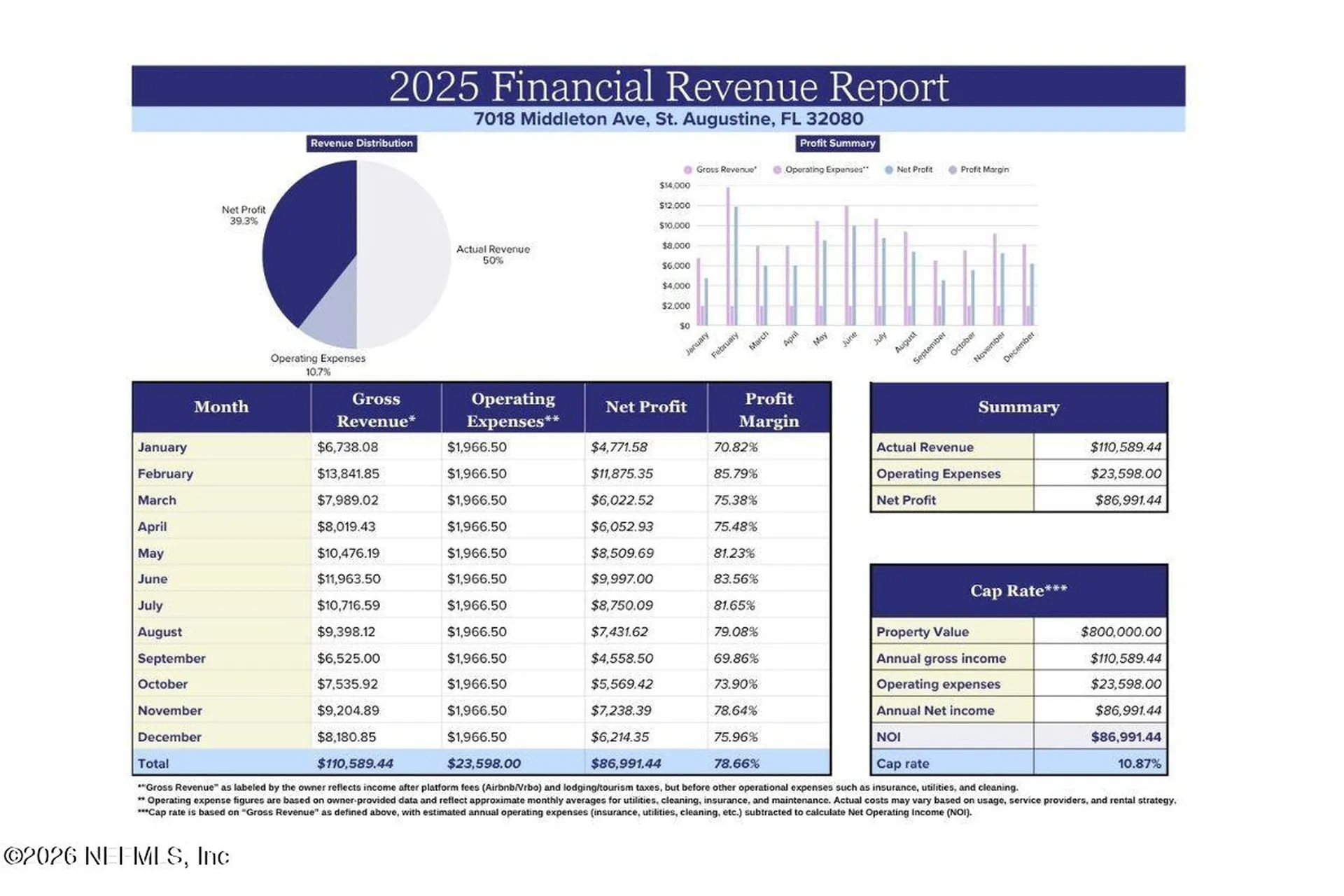The image size is (1344, 896).
Task: Click the Revenue Distribution label
Action: 362,143
